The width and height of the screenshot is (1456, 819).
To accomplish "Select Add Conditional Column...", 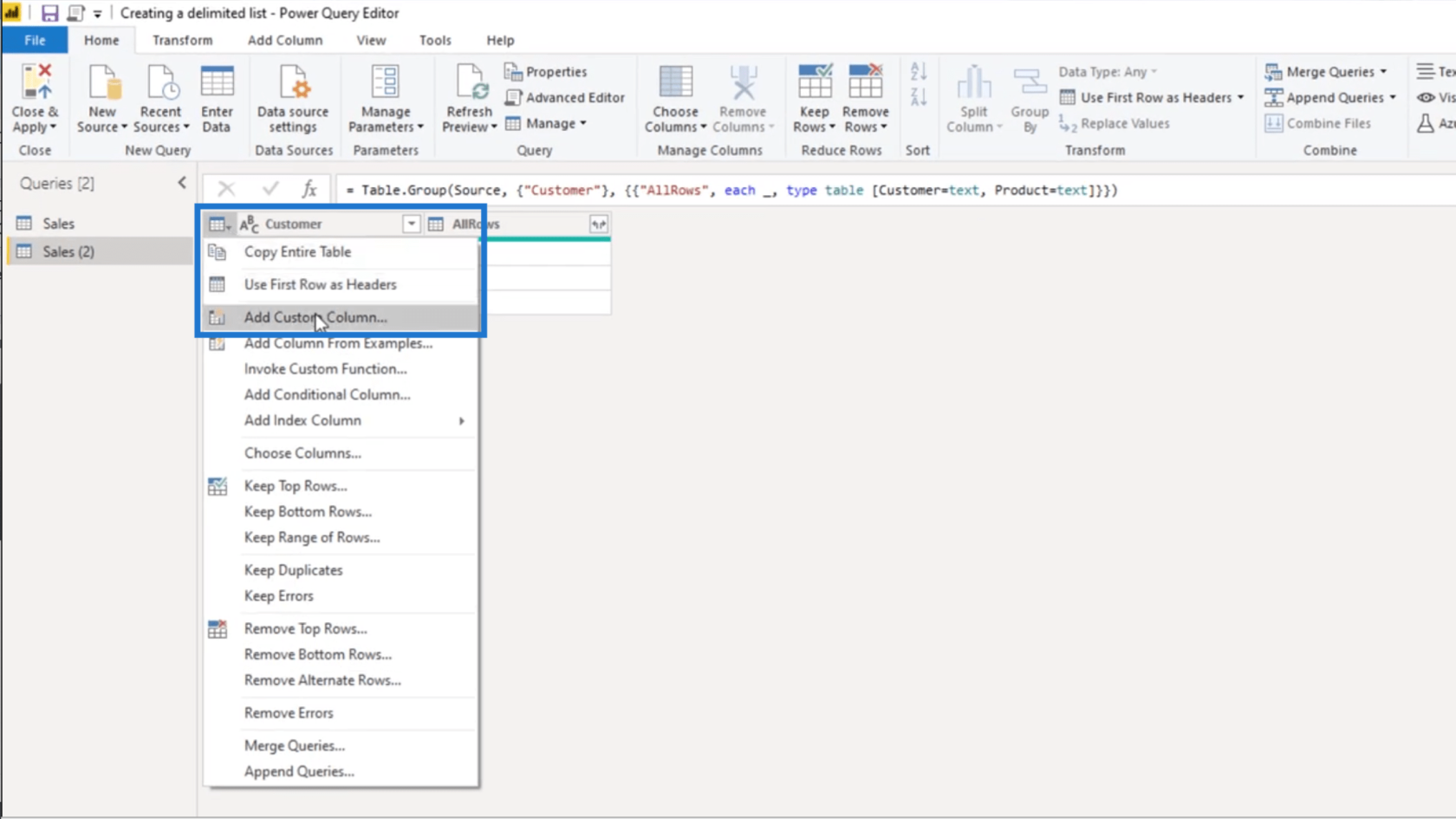I will 341,394.
